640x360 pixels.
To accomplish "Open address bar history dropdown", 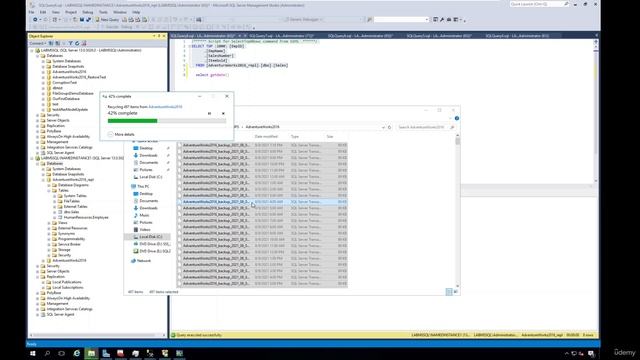I will coord(383,127).
